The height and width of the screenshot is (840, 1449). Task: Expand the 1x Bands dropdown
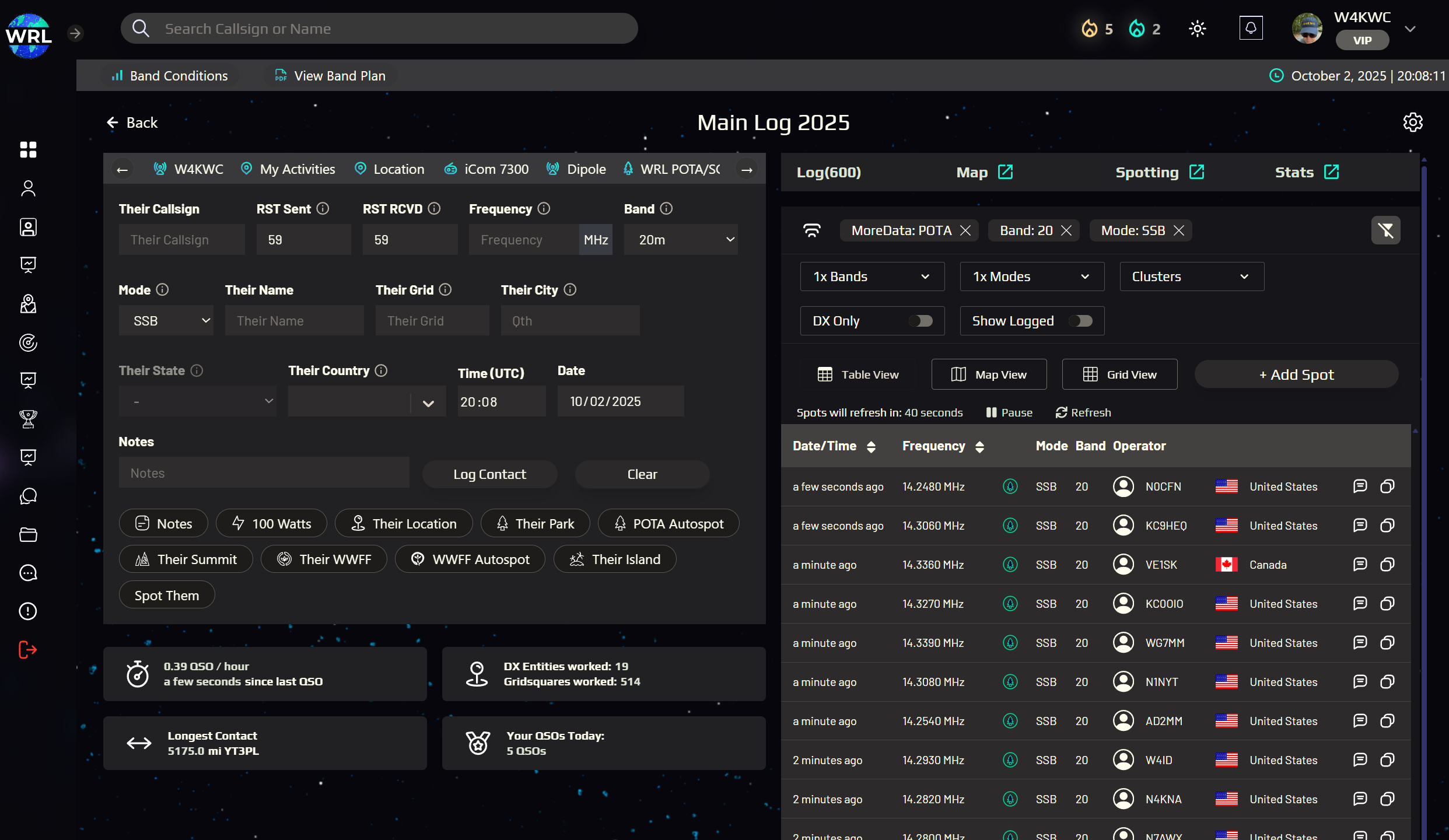pyautogui.click(x=871, y=276)
